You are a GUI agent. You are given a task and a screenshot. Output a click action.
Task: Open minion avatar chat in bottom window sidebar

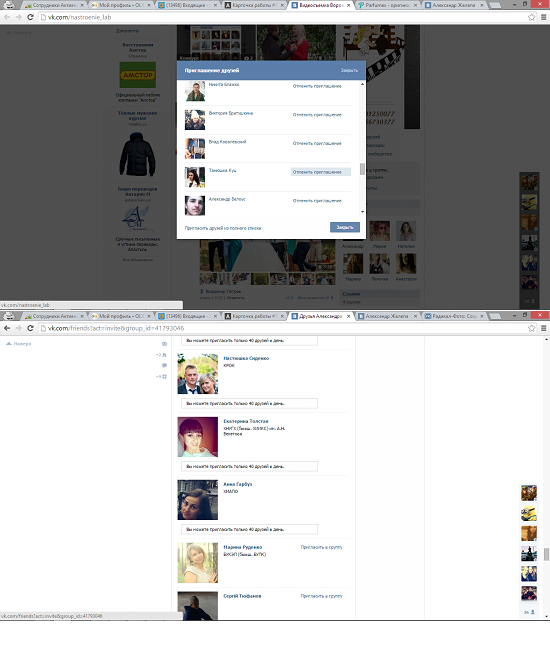[529, 513]
